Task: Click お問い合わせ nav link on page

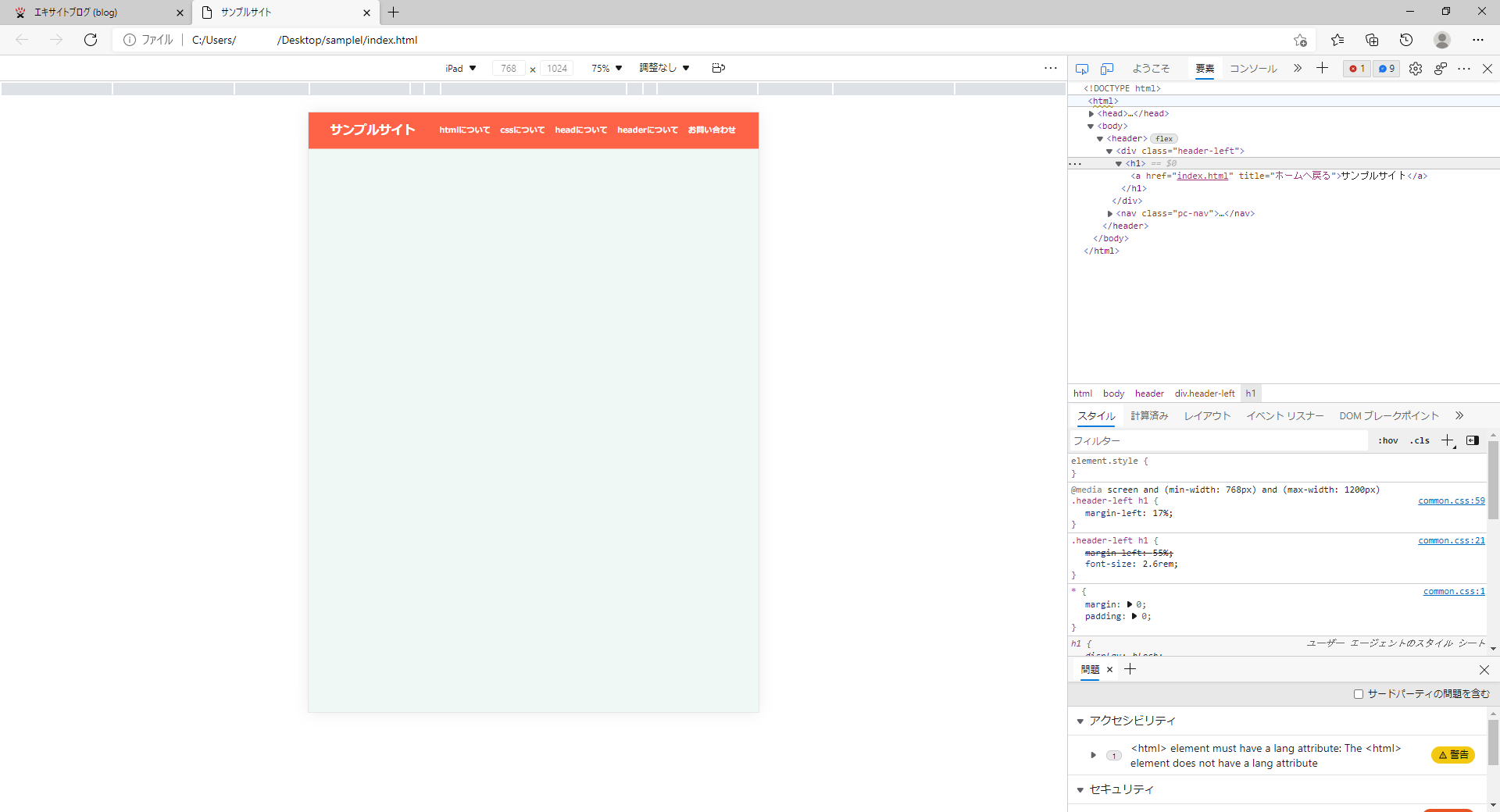Action: [x=712, y=130]
